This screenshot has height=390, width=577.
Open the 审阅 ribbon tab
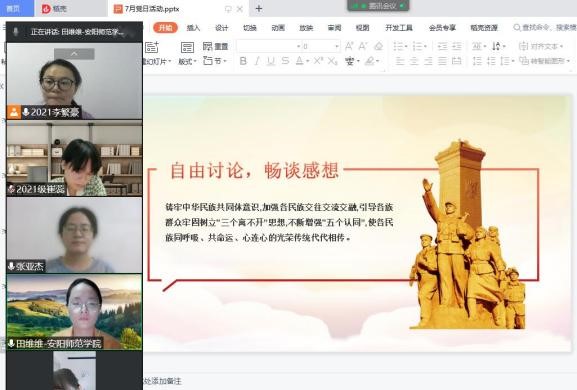tap(334, 28)
